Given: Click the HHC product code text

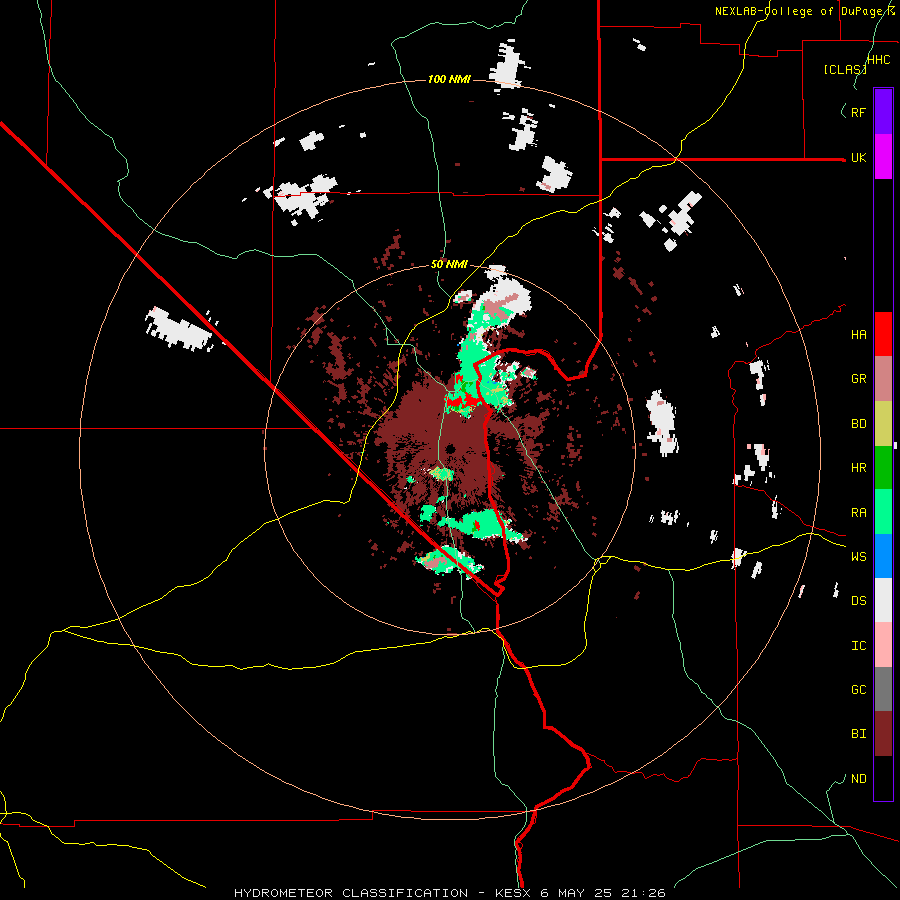Looking at the screenshot, I should [879, 60].
